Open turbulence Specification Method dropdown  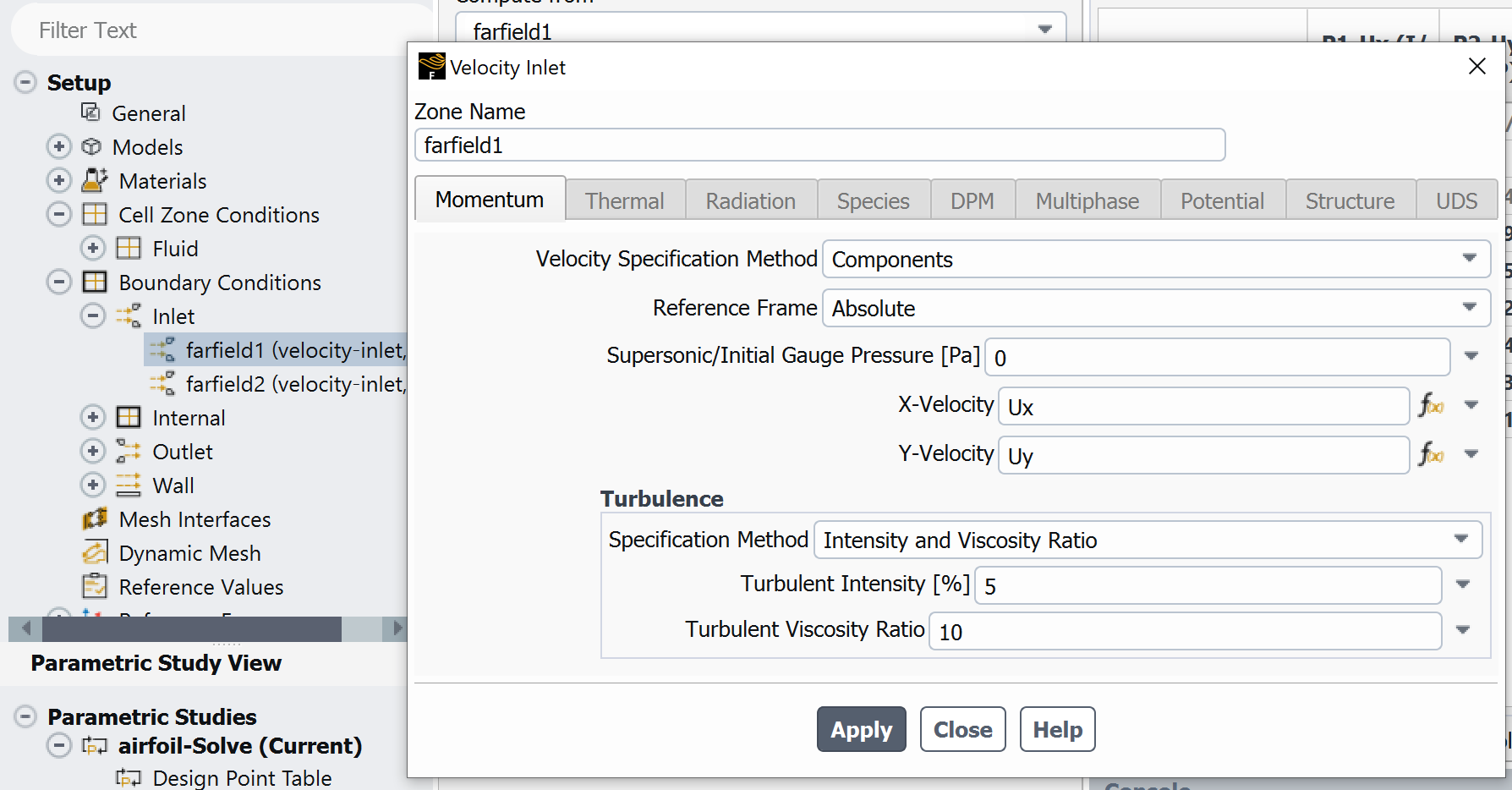1147,540
